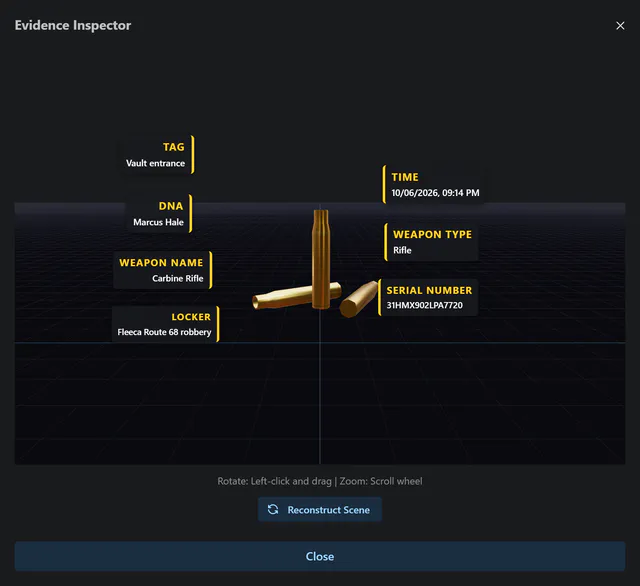Close the Evidence Inspector with the X icon
This screenshot has width=640, height=586.
click(x=620, y=26)
